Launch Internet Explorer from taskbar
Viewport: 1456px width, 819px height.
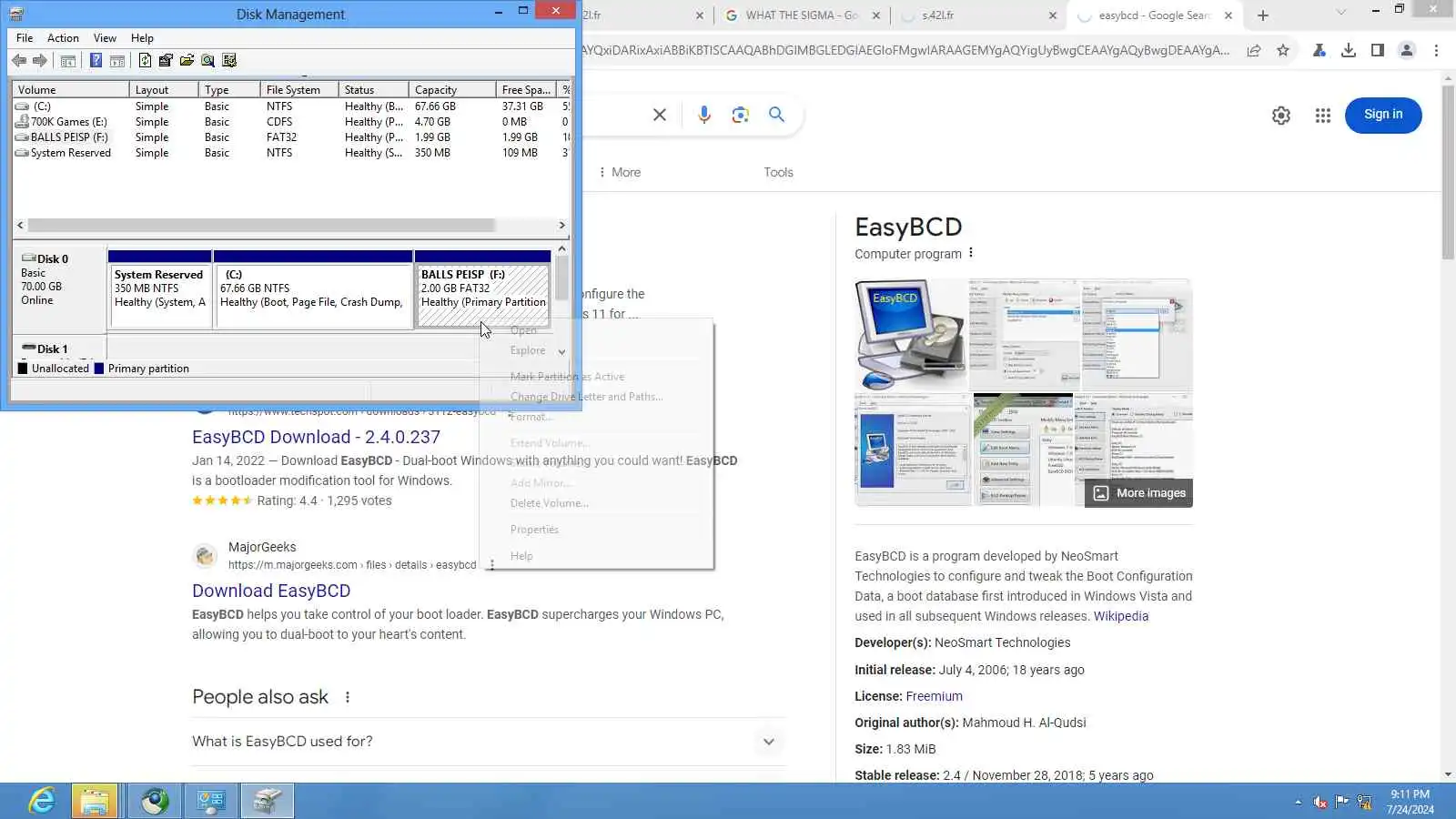click(42, 802)
